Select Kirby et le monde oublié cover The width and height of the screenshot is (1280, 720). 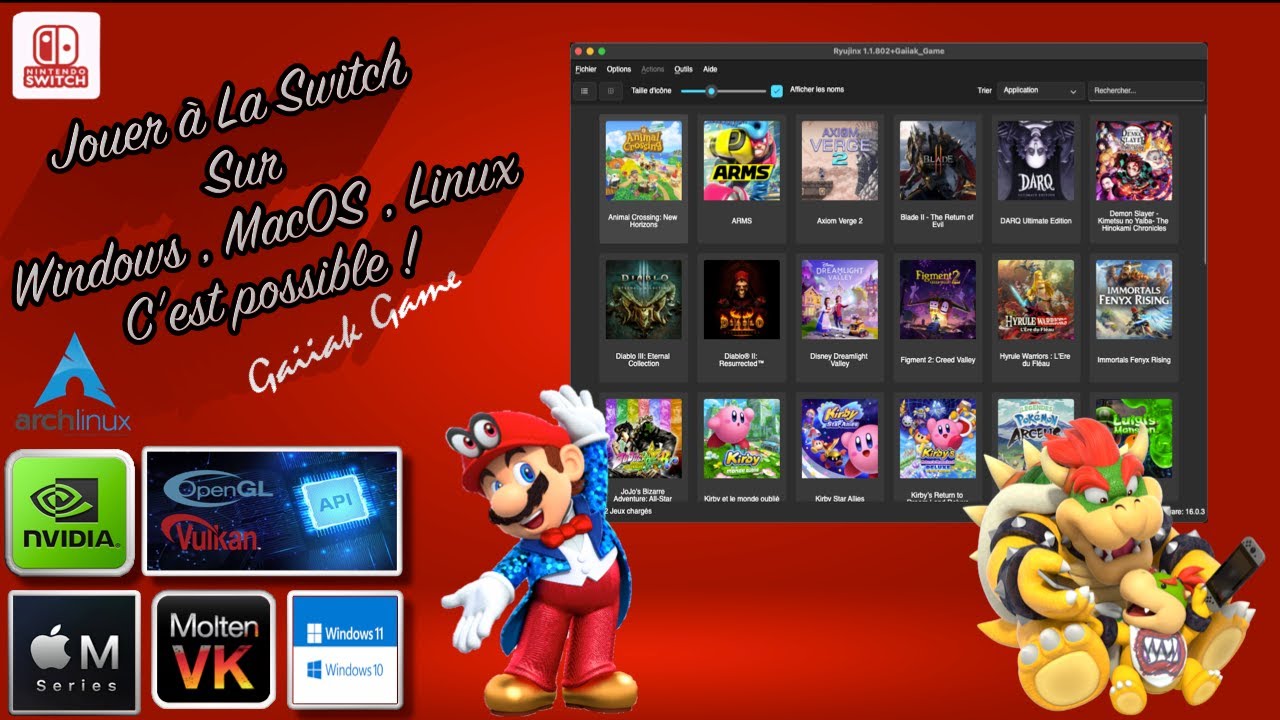coord(741,438)
